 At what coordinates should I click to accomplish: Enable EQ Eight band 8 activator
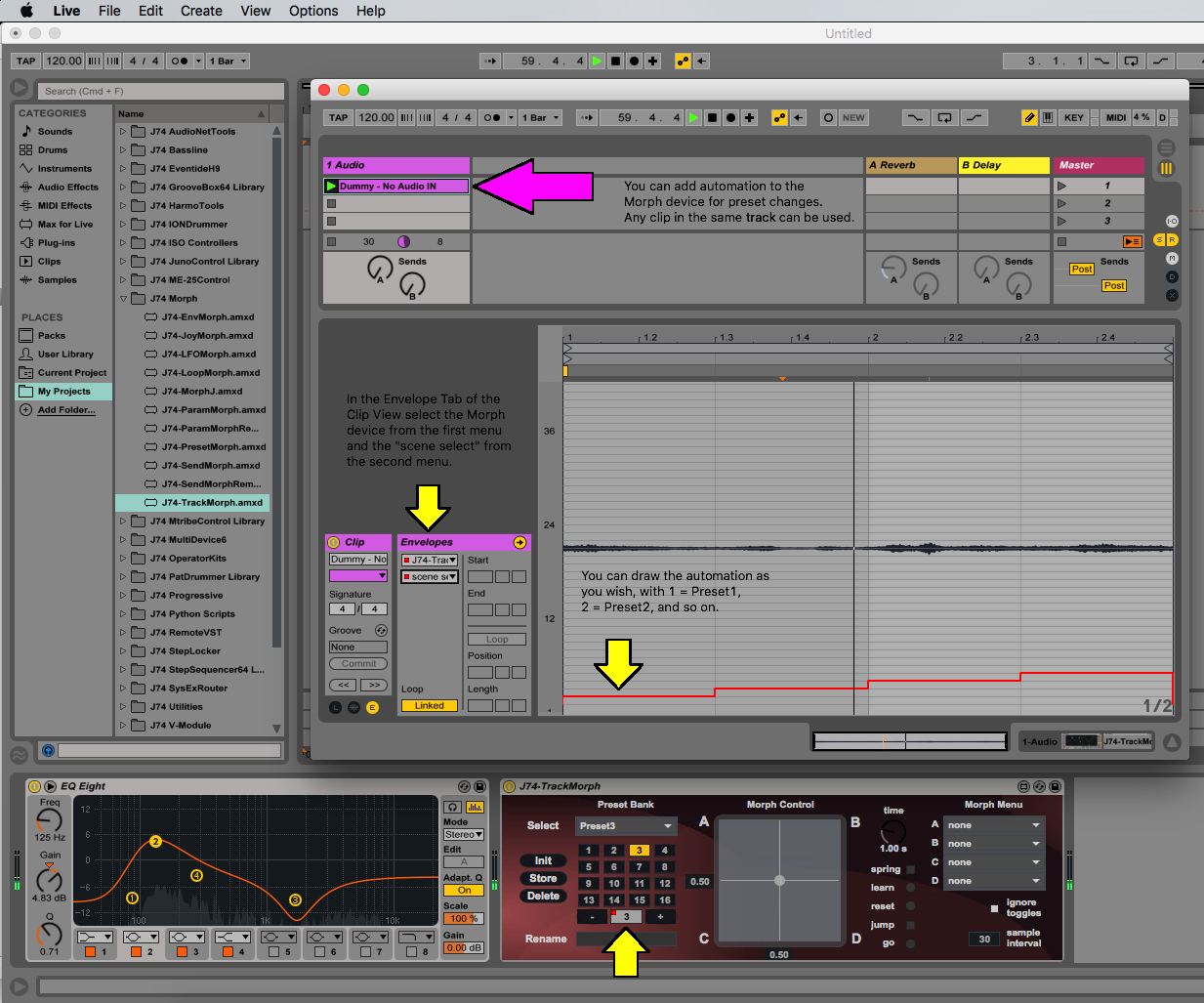[x=412, y=951]
